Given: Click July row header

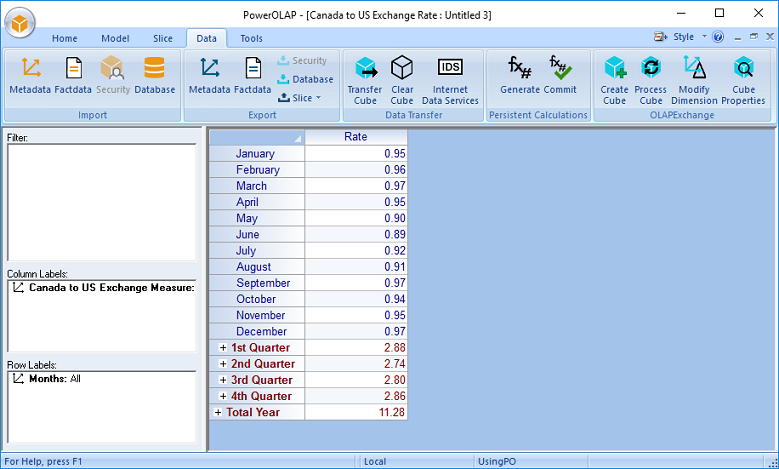Looking at the screenshot, I should pos(257,250).
